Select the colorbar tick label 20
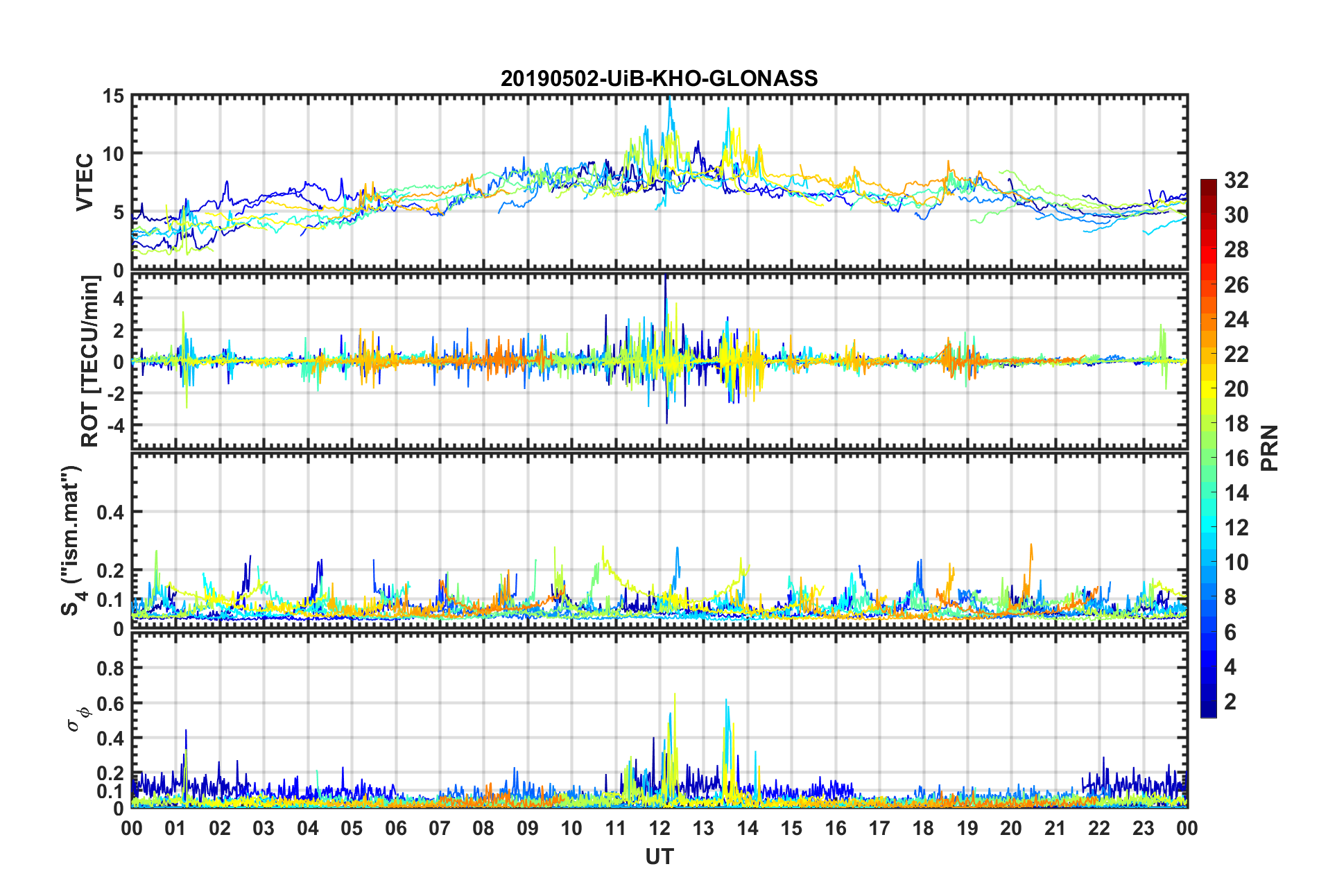1319x896 pixels. pyautogui.click(x=1236, y=388)
